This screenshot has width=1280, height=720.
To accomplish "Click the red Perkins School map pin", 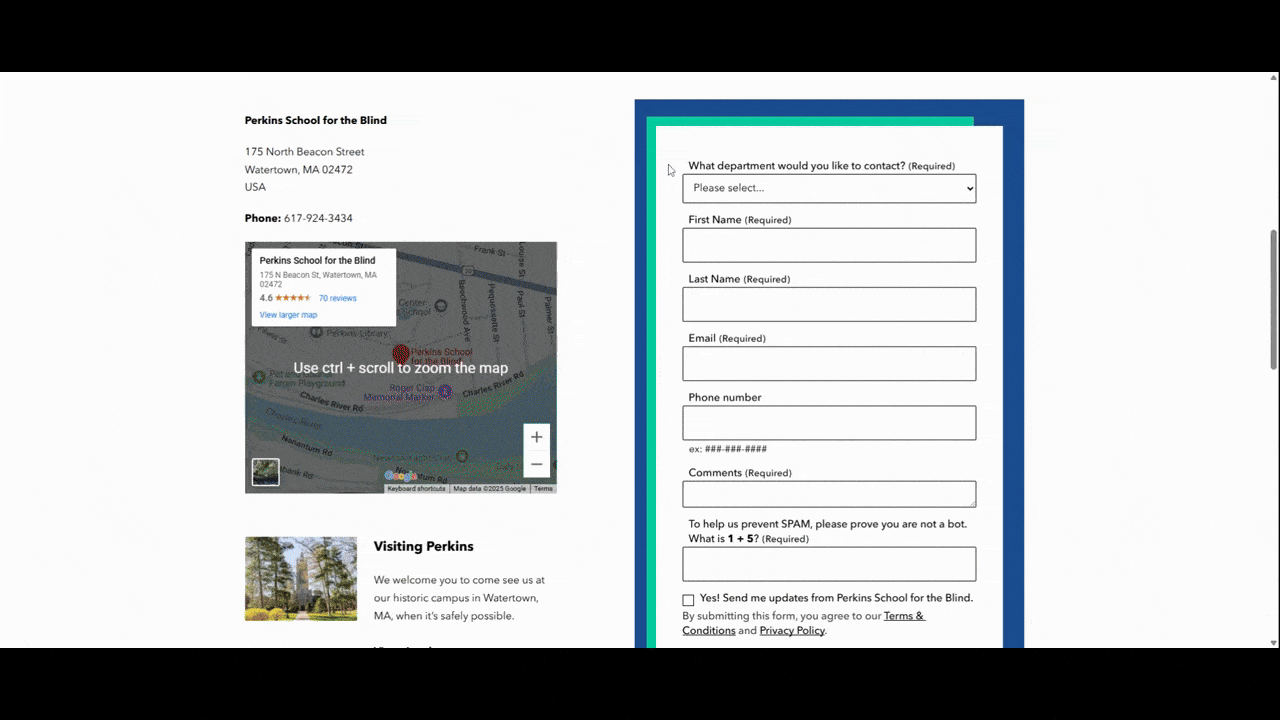I will [400, 354].
